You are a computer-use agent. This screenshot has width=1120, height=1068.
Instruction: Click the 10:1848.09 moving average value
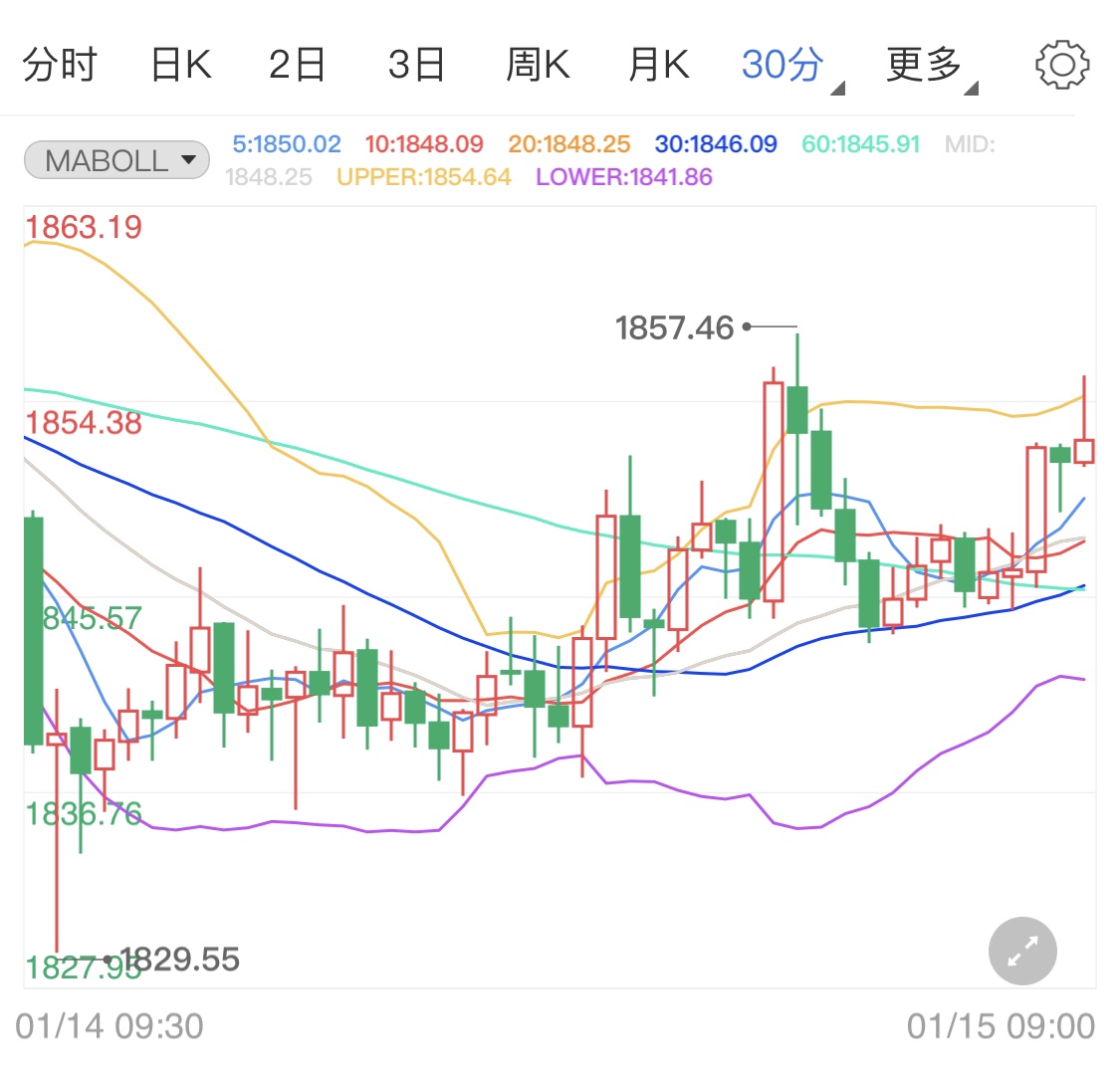point(424,144)
